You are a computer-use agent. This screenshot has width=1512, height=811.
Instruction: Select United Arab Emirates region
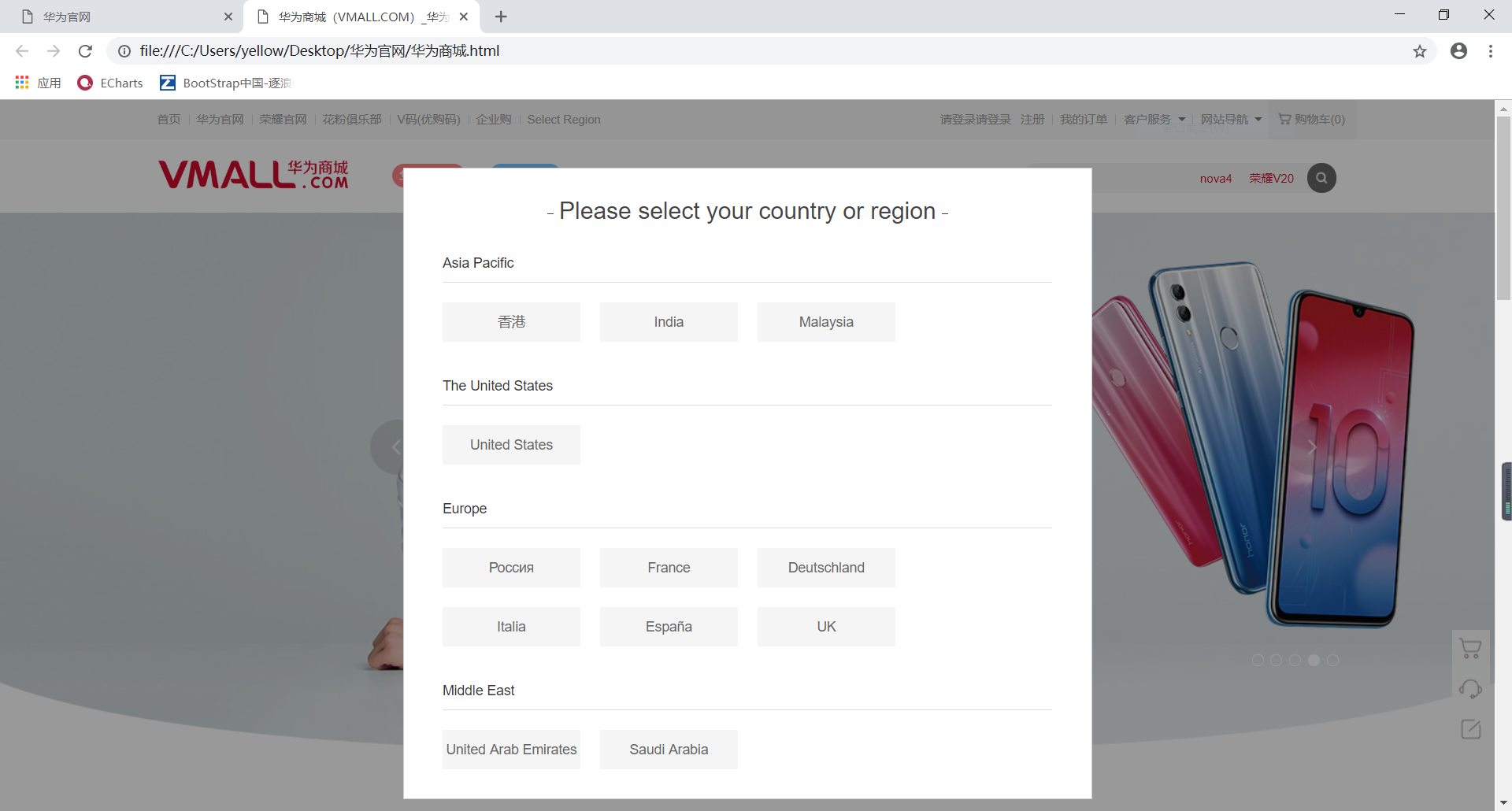click(511, 750)
